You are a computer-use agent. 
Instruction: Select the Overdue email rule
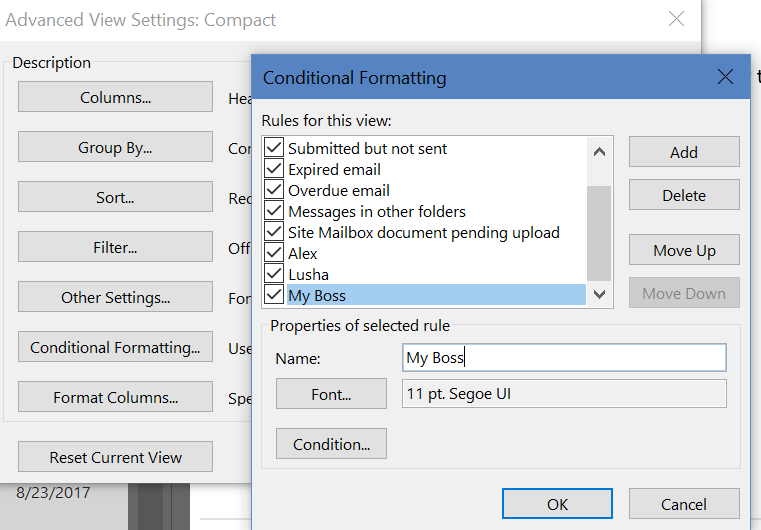click(338, 190)
